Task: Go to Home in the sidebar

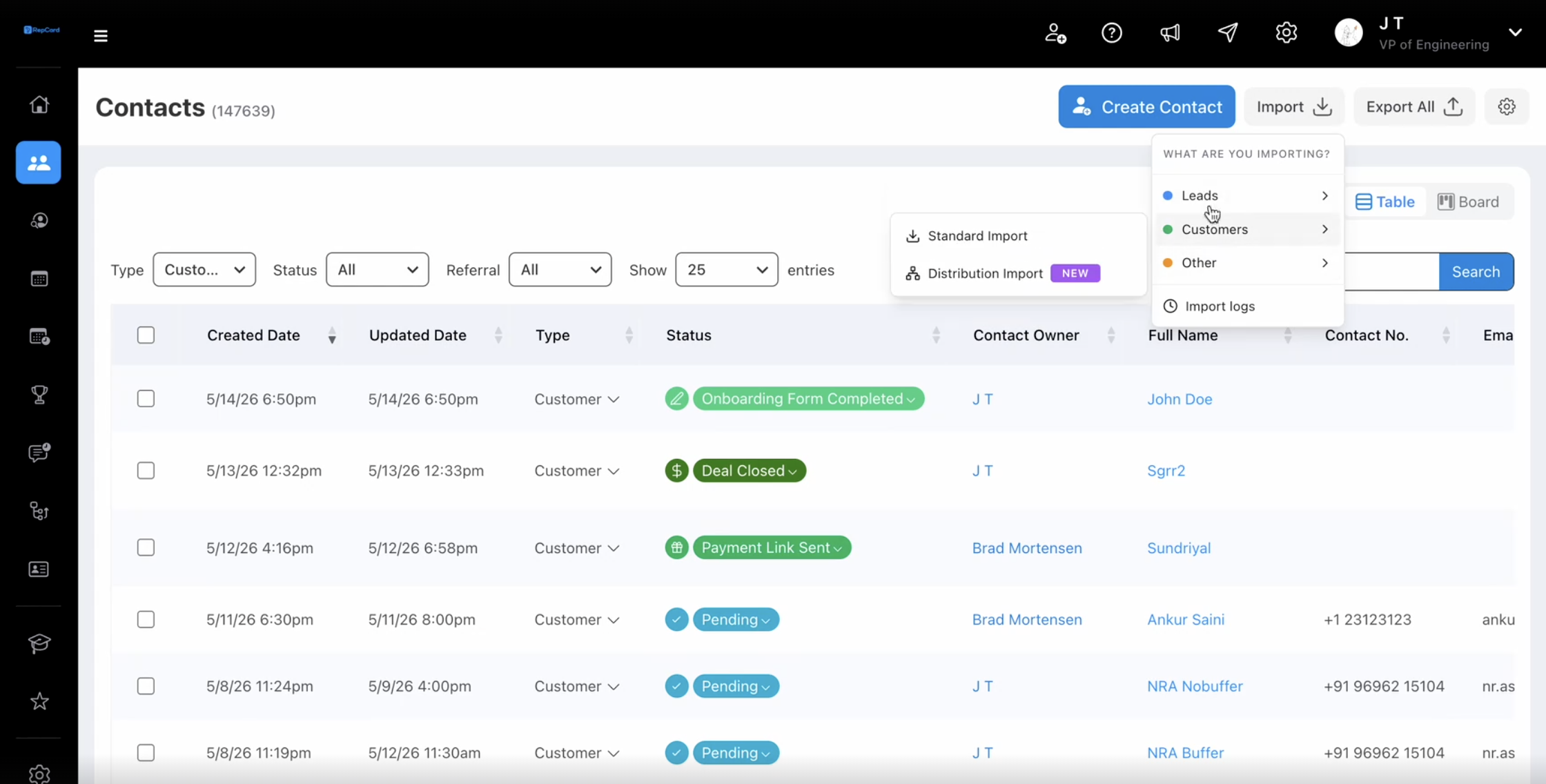Action: tap(39, 104)
